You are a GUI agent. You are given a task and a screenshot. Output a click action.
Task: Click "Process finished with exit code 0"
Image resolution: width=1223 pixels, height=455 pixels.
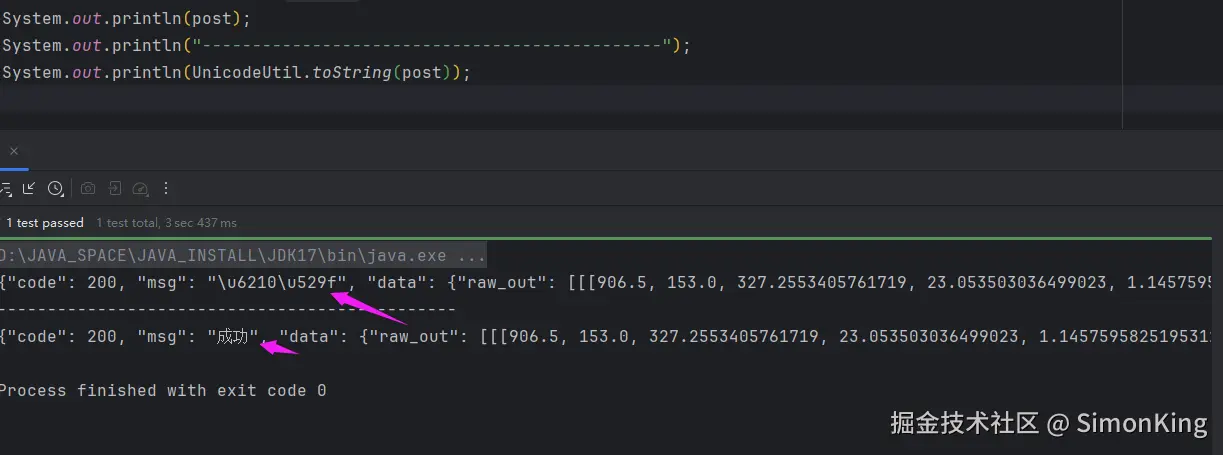[162, 390]
